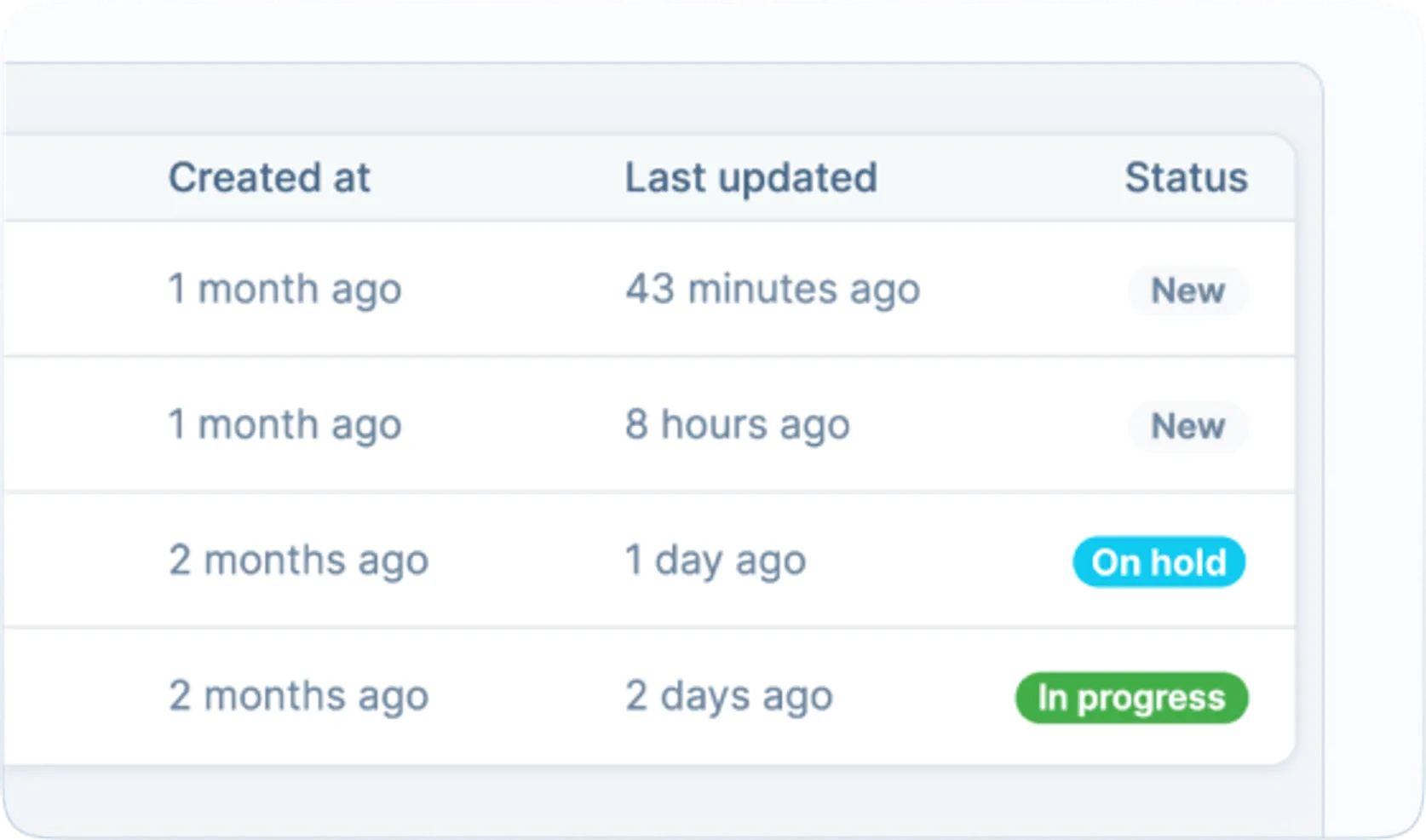Select the '1 day ago' last updated cell

(715, 561)
